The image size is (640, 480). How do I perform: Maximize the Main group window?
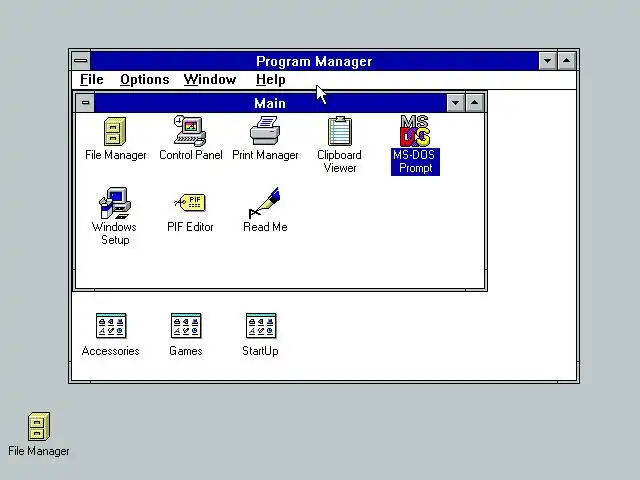(474, 102)
